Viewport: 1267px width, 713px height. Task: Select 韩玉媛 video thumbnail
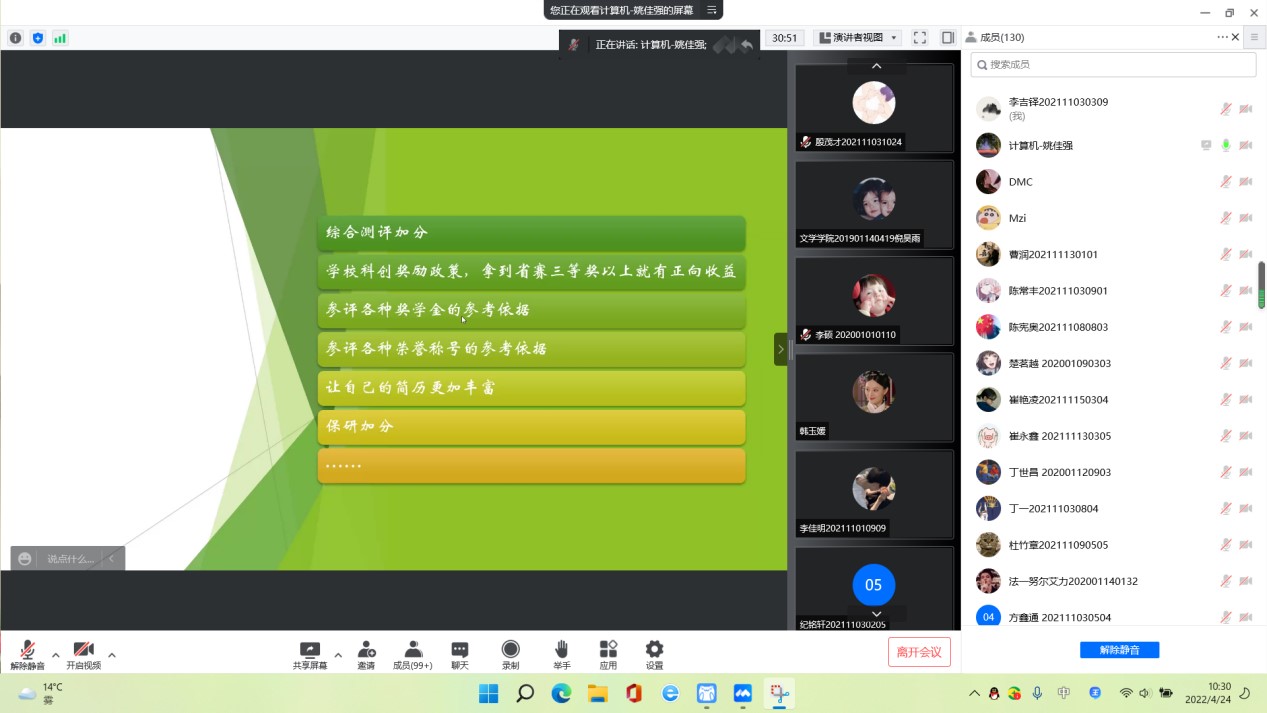point(875,398)
